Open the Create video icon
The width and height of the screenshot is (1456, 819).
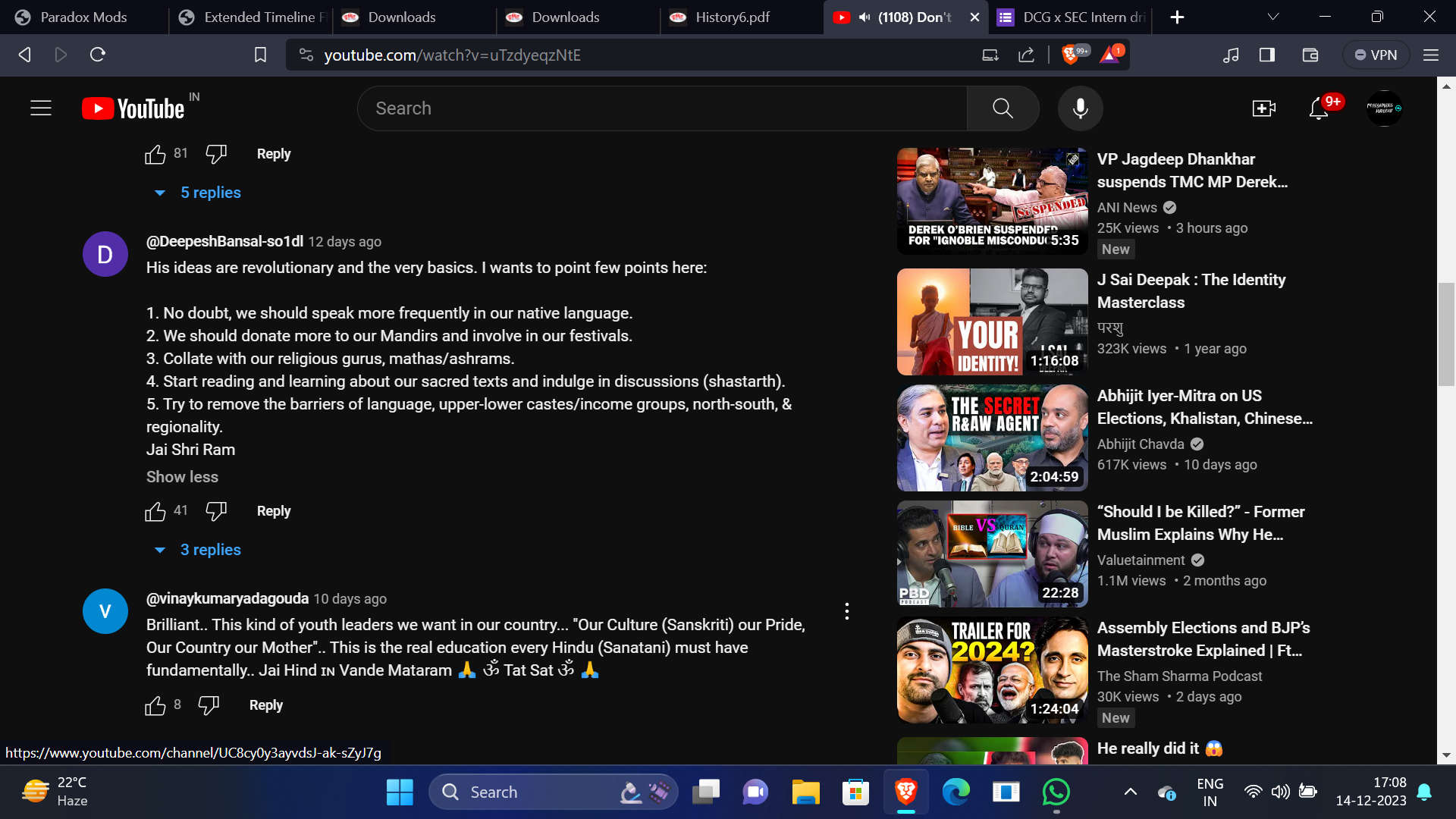point(1263,108)
